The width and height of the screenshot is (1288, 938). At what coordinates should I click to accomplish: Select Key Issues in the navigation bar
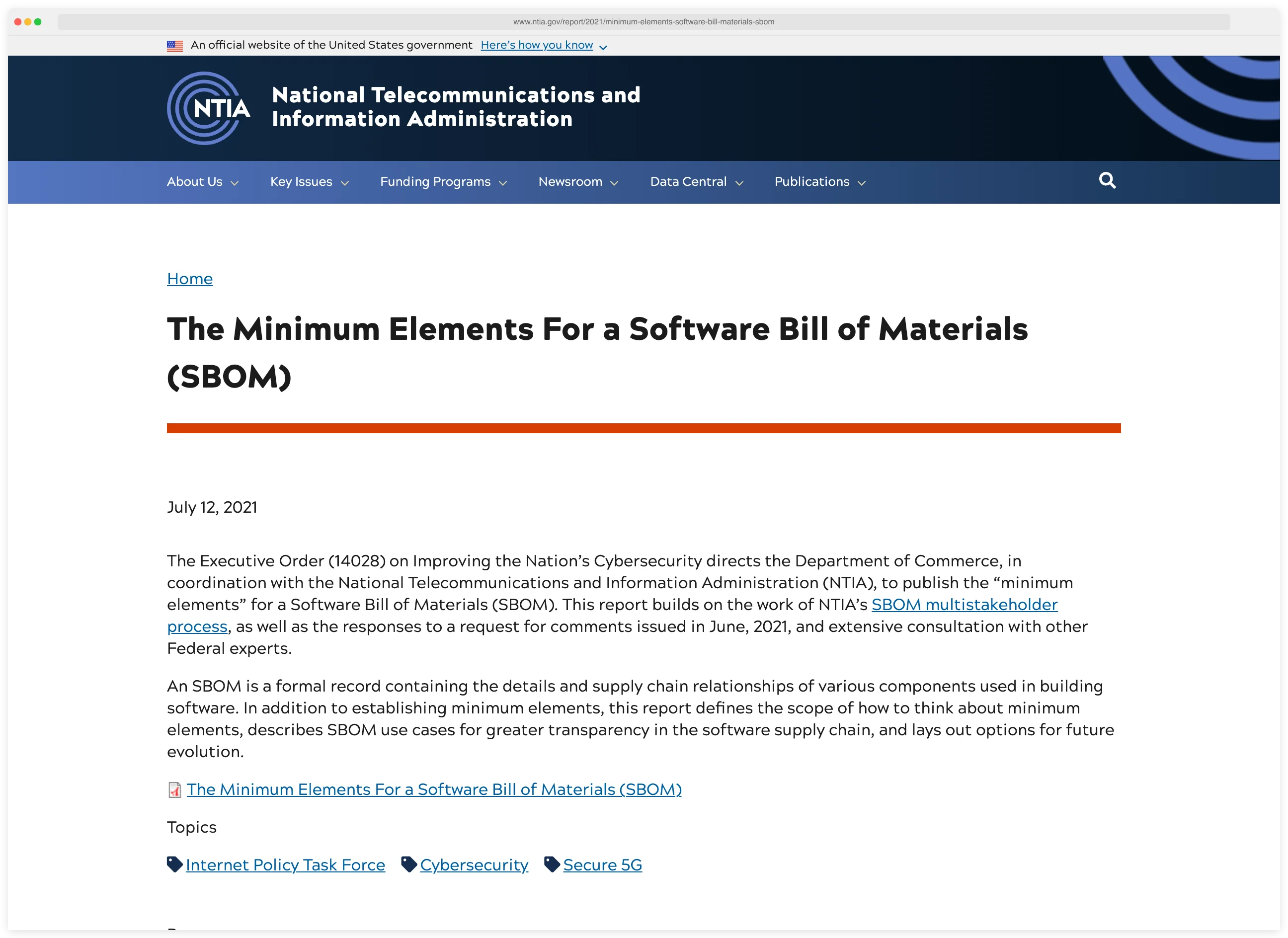pyautogui.click(x=302, y=182)
